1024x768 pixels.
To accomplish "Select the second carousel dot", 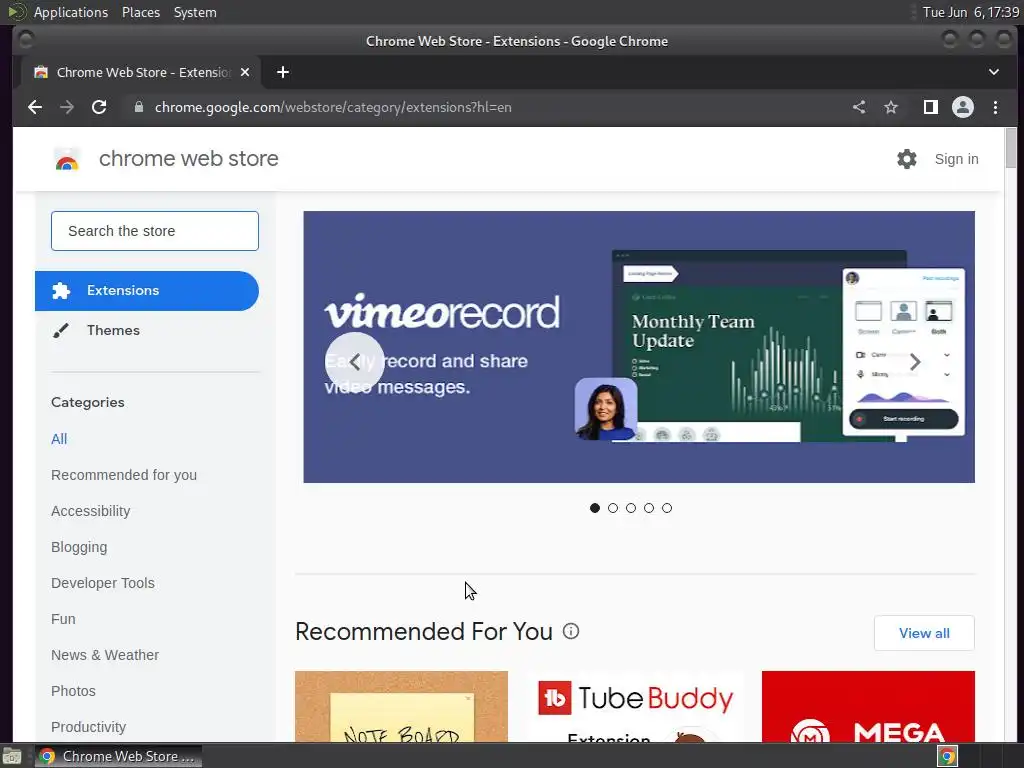I will (x=613, y=508).
